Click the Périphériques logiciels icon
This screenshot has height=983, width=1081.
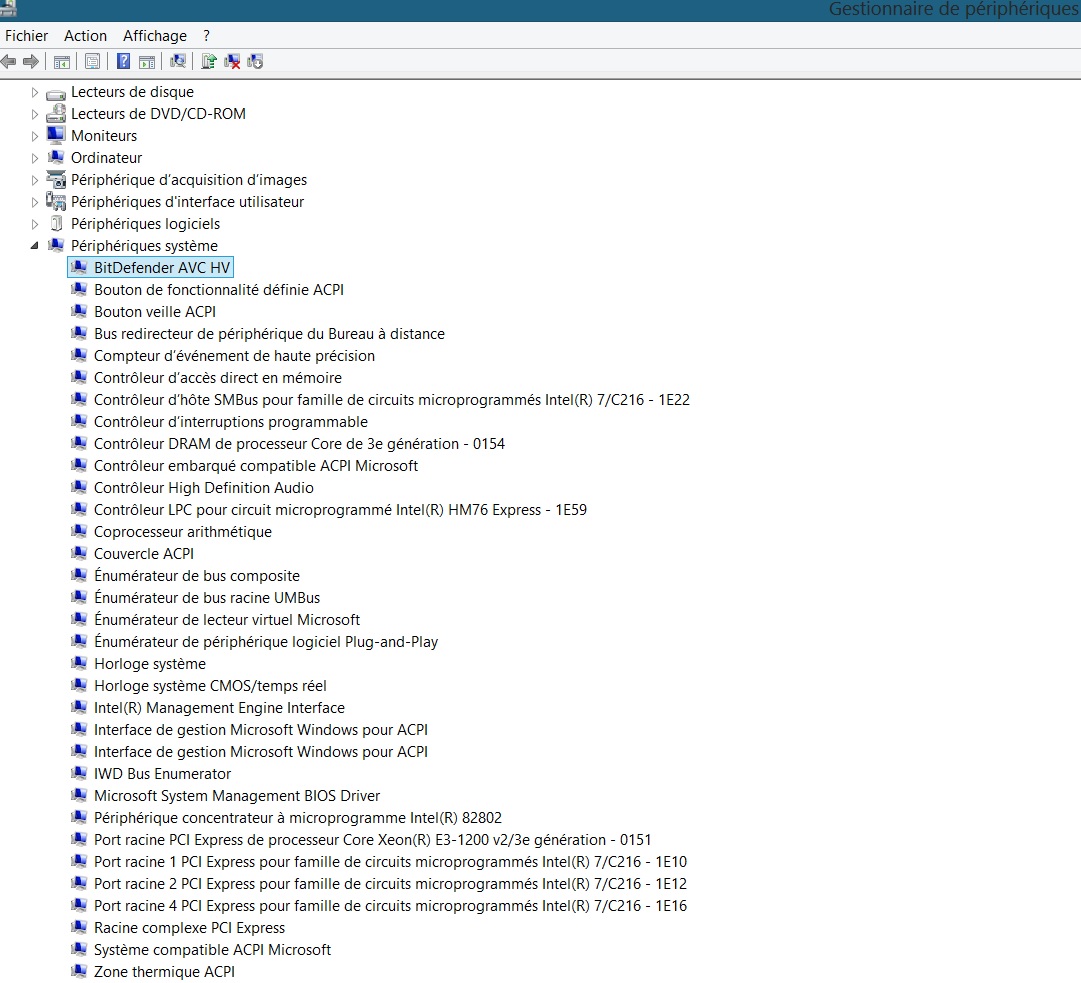pos(56,223)
